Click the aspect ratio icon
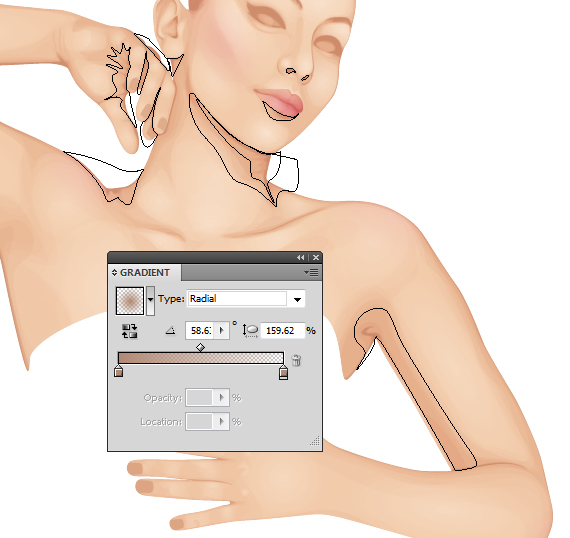This screenshot has width=570, height=538. pos(250,331)
